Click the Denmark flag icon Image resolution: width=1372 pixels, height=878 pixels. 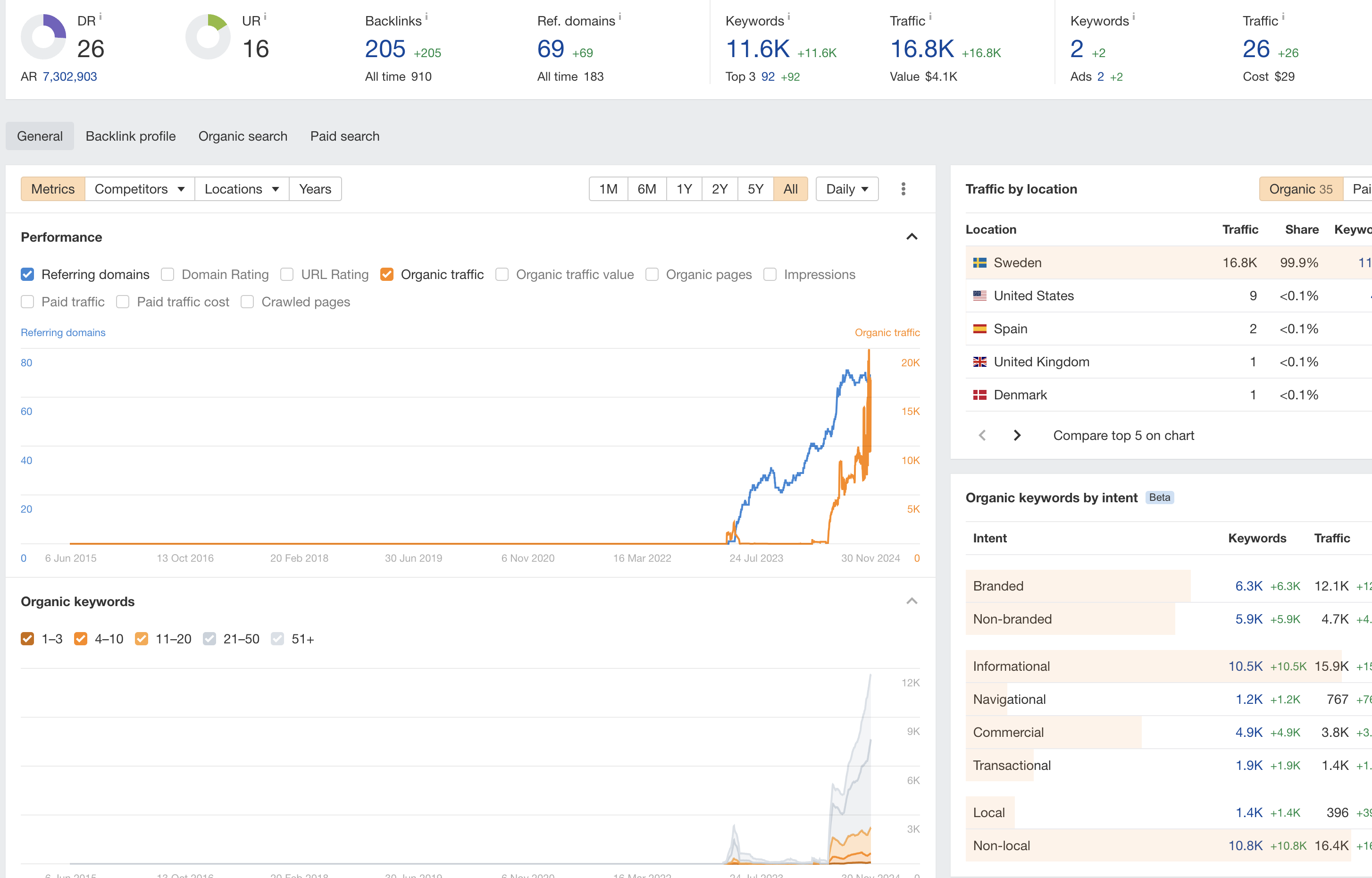(979, 395)
